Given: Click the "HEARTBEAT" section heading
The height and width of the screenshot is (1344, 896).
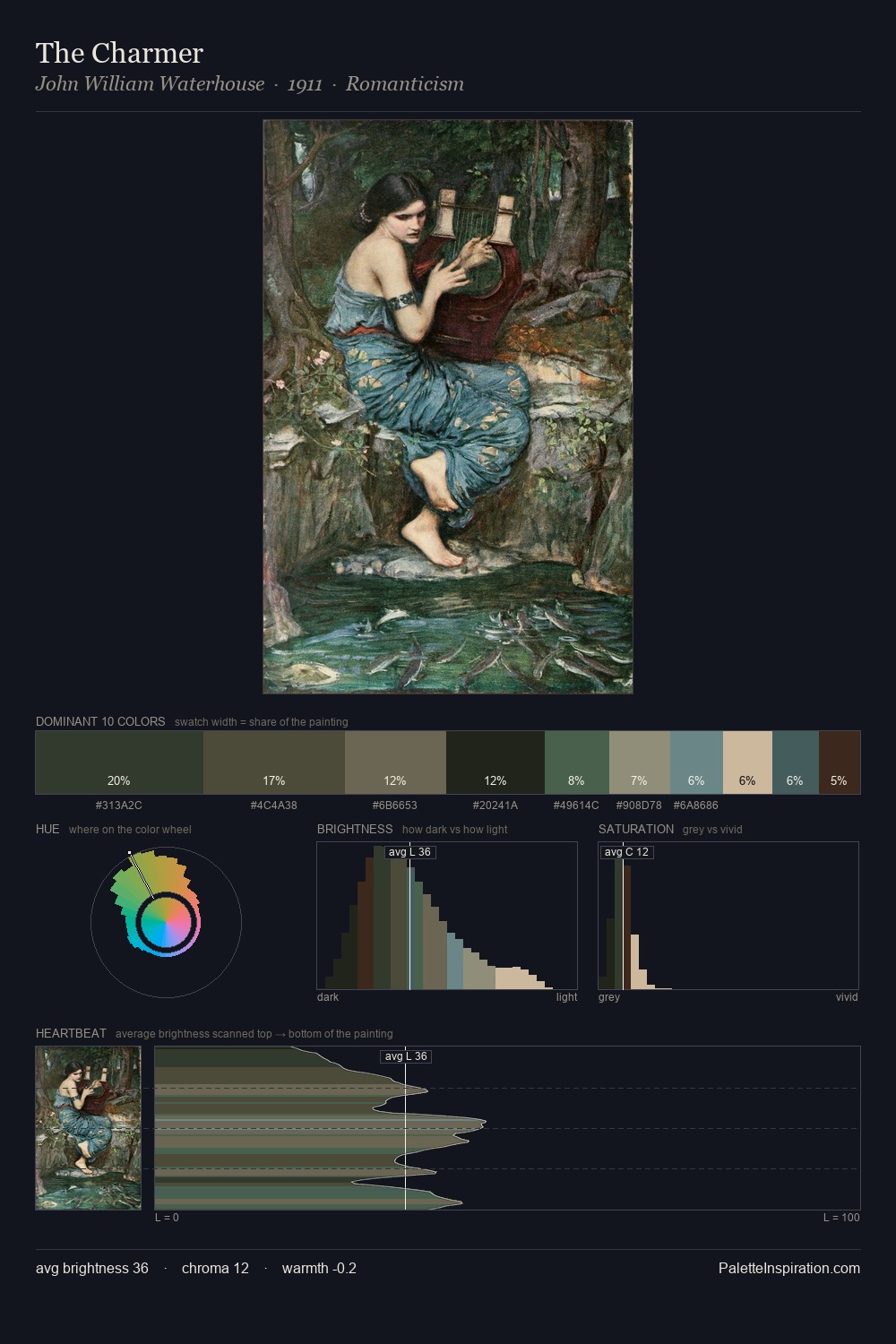Looking at the screenshot, I should point(71,1033).
